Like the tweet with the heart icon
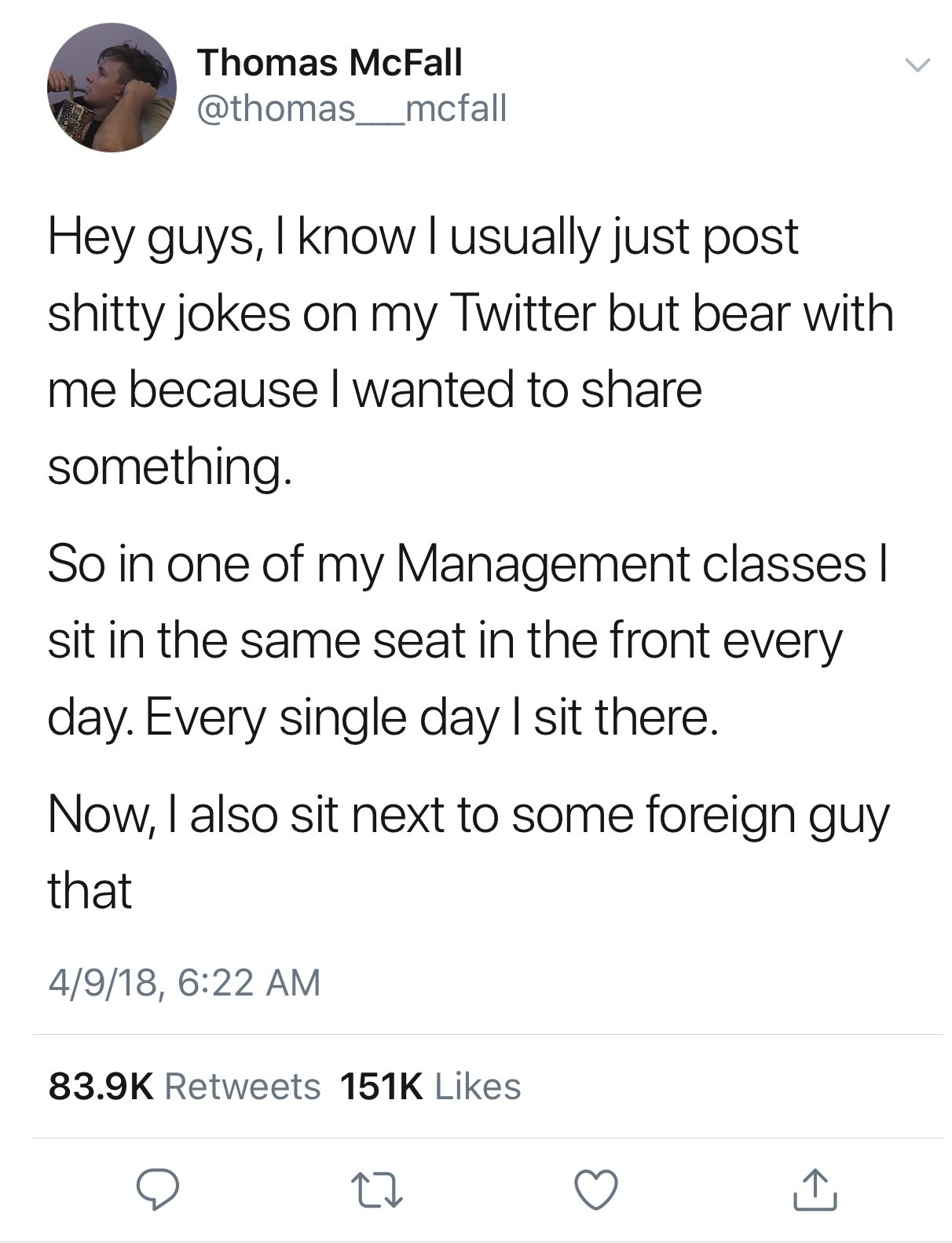Image resolution: width=952 pixels, height=1243 pixels. click(x=596, y=1189)
